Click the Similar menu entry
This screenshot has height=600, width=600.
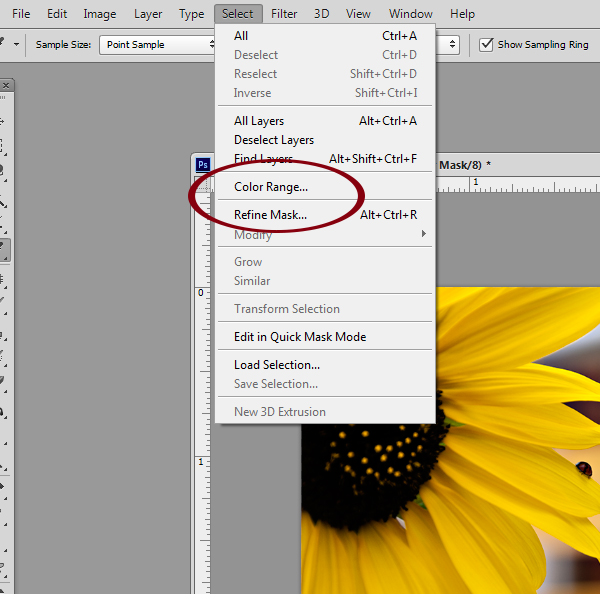click(325, 281)
